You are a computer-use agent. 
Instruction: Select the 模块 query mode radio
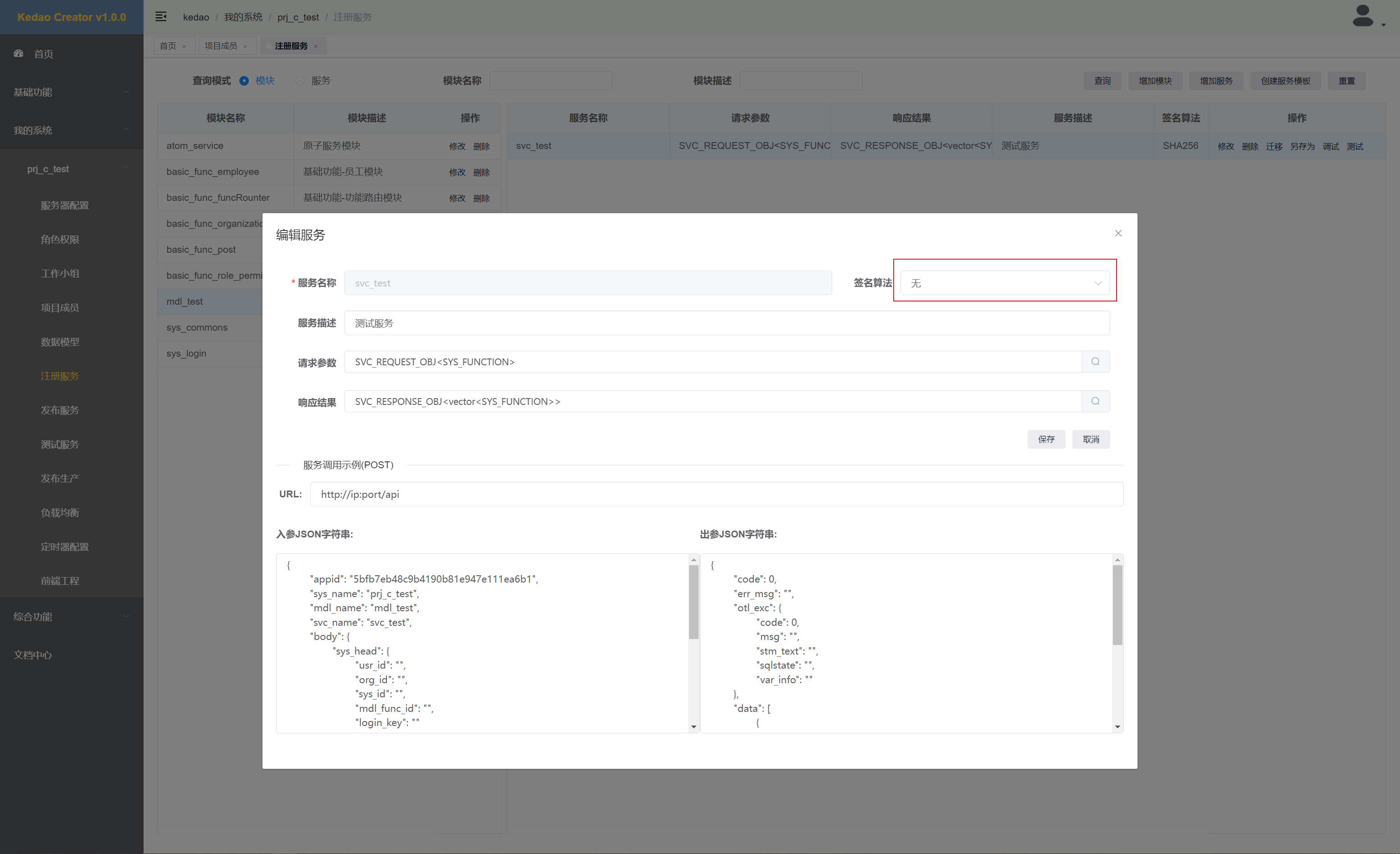[244, 81]
